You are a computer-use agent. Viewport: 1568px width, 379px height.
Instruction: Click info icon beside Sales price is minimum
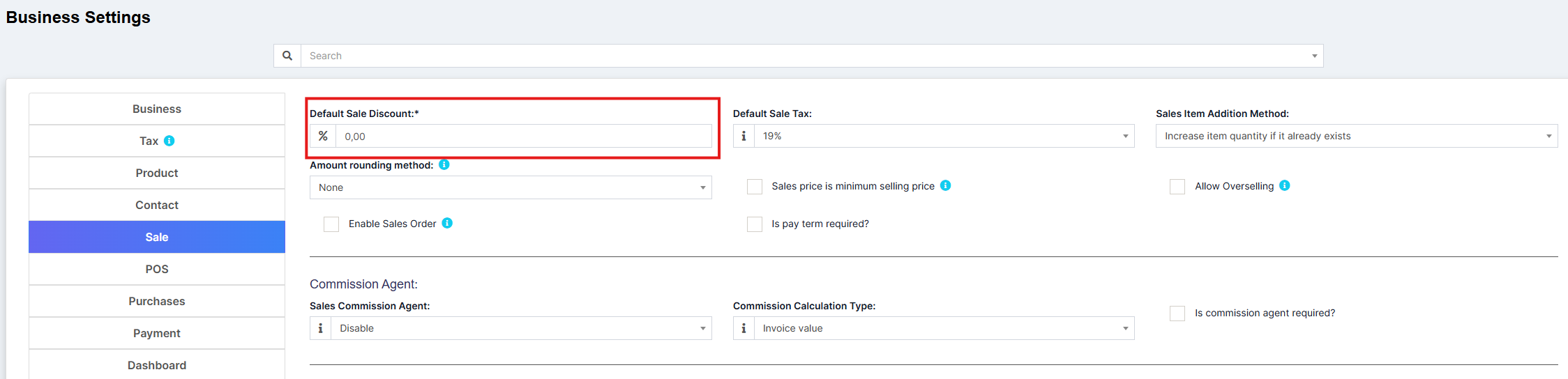pos(945,185)
